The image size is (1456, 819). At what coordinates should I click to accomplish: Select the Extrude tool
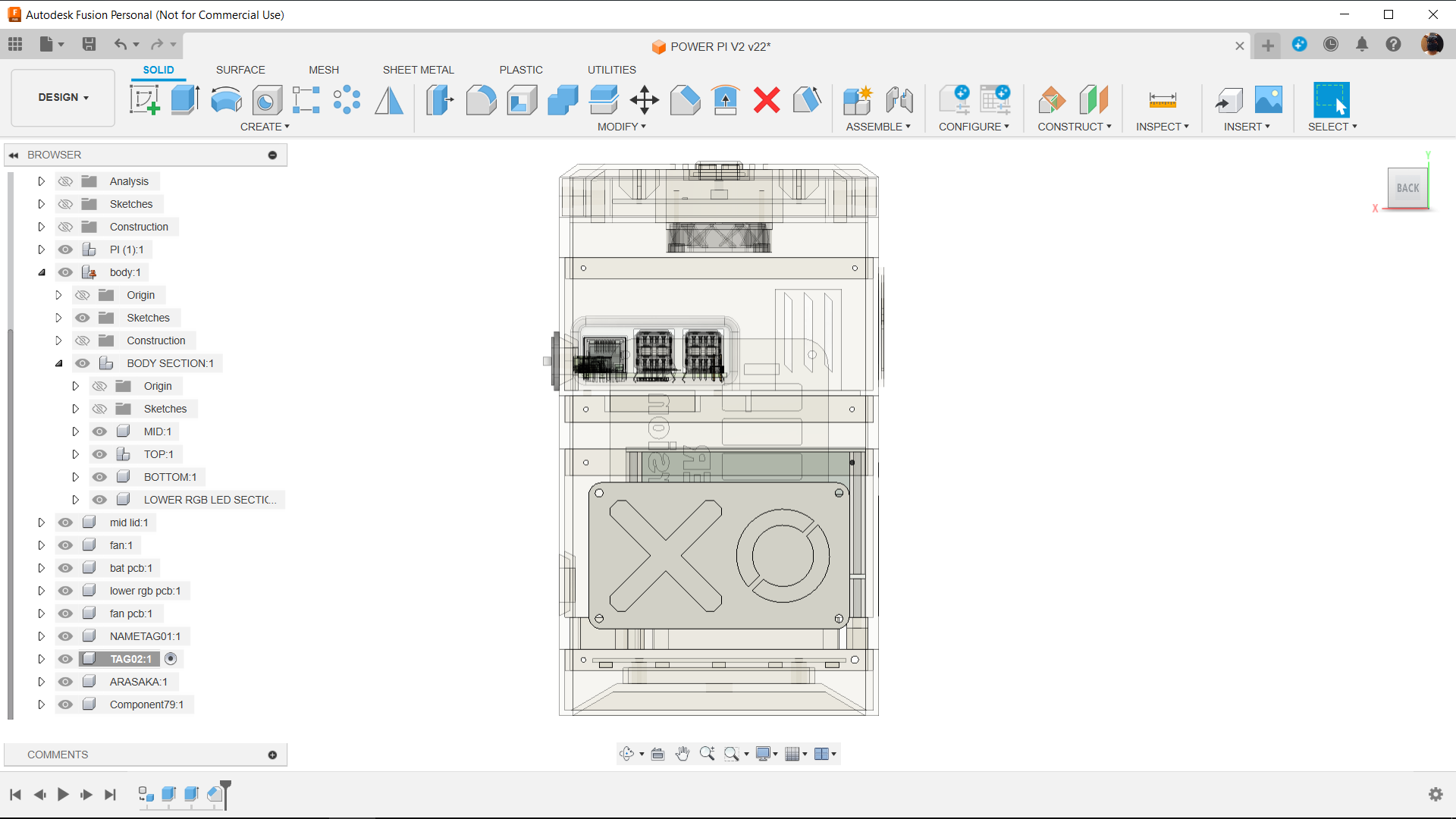click(x=184, y=99)
